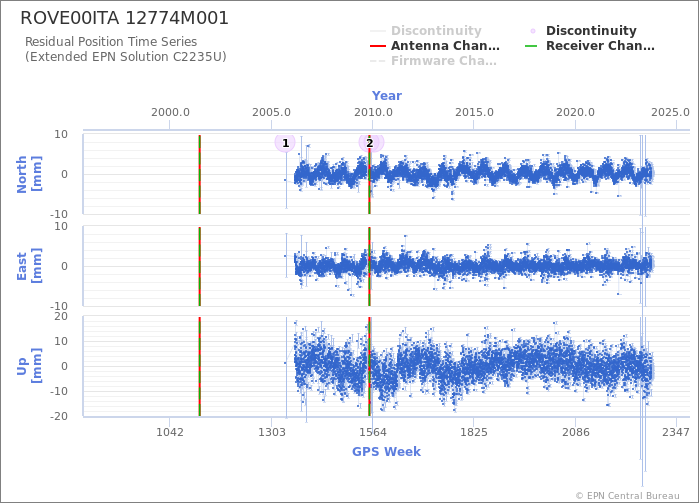Toggle the Discontinuity marker legend entry with purple dot
The width and height of the screenshot is (700, 504).
coord(583,31)
